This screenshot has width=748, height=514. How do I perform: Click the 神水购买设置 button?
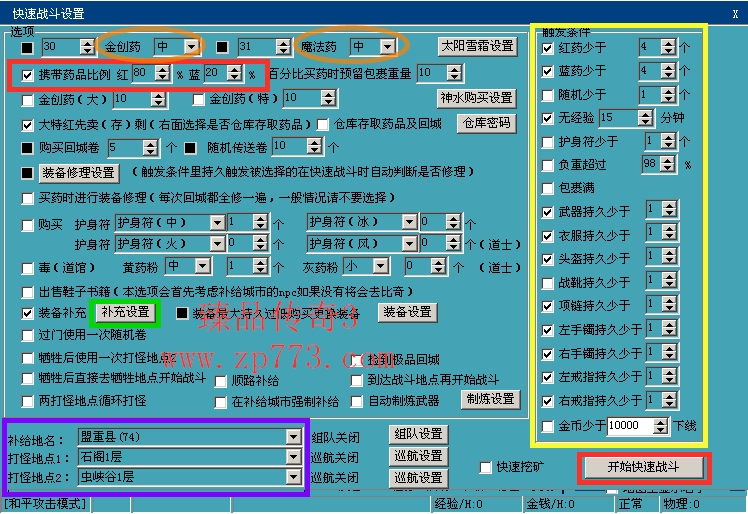click(x=476, y=98)
